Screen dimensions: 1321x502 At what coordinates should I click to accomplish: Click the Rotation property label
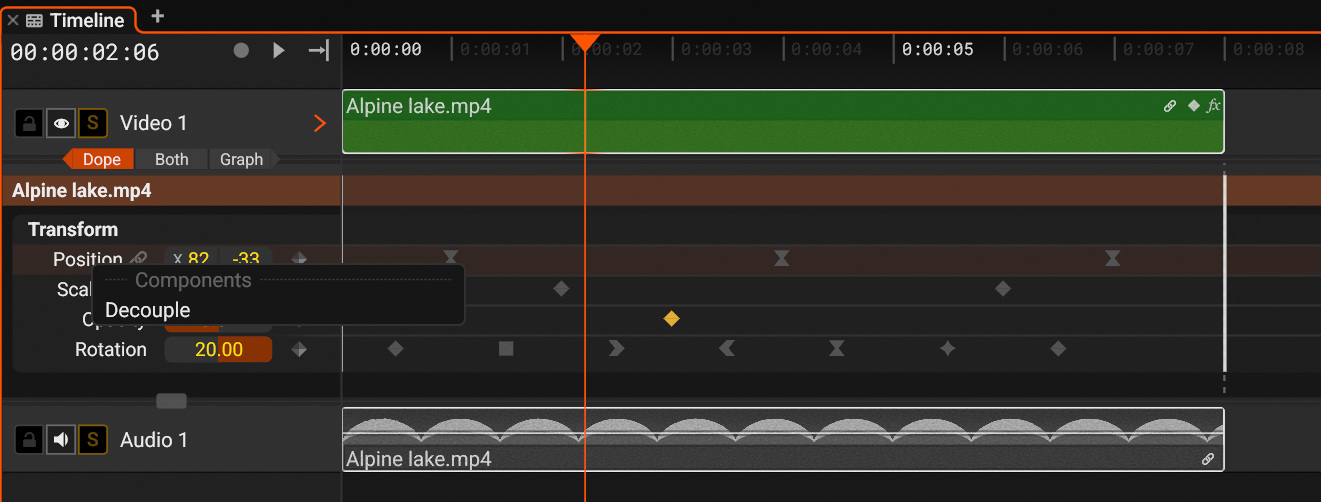(111, 349)
